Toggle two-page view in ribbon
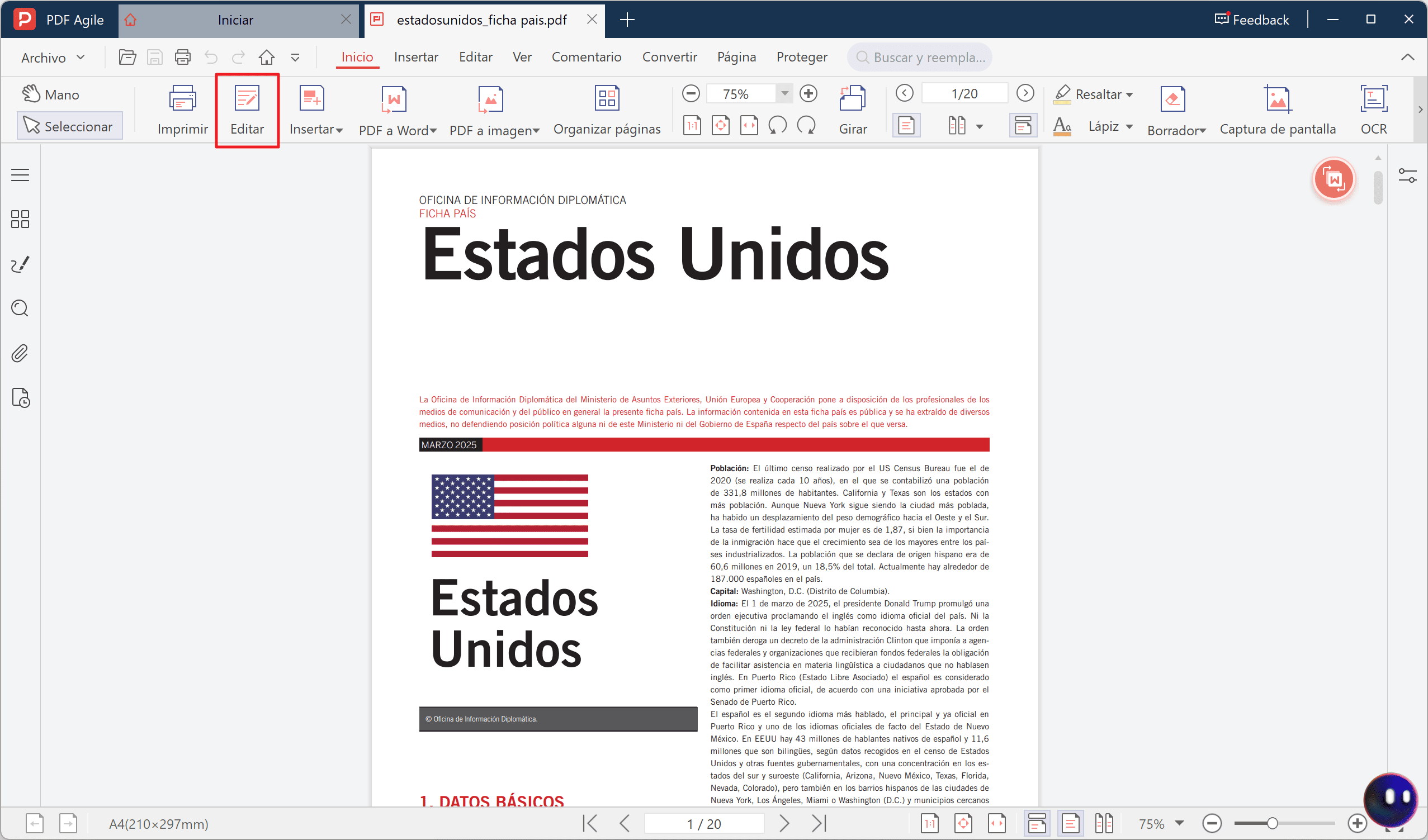This screenshot has width=1428, height=840. click(x=957, y=126)
